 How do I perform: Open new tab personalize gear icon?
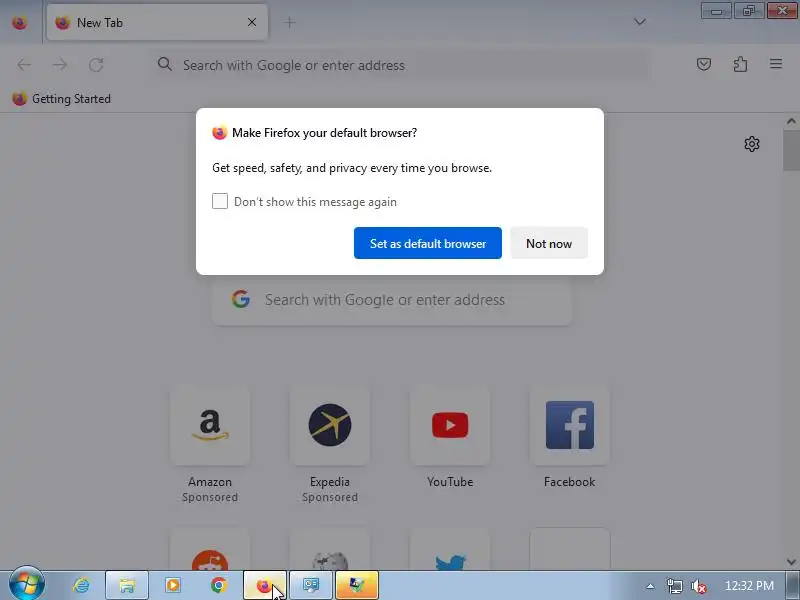pyautogui.click(x=752, y=144)
